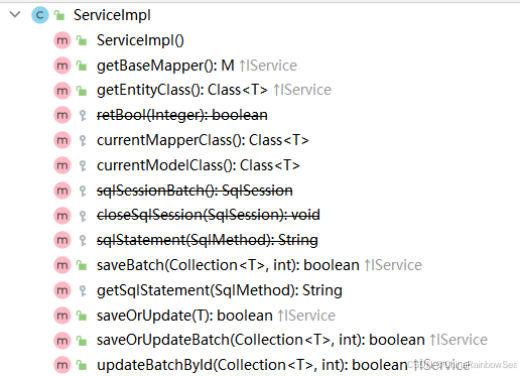Click the public access icon beside ServiceImpl class
This screenshot has height=376, width=521.
pyautogui.click(x=59, y=15)
